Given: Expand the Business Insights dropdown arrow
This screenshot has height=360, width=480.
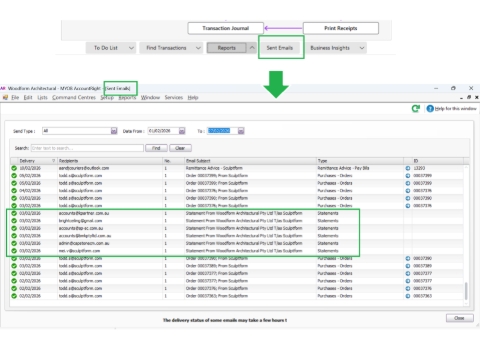Looking at the screenshot, I should point(362,48).
